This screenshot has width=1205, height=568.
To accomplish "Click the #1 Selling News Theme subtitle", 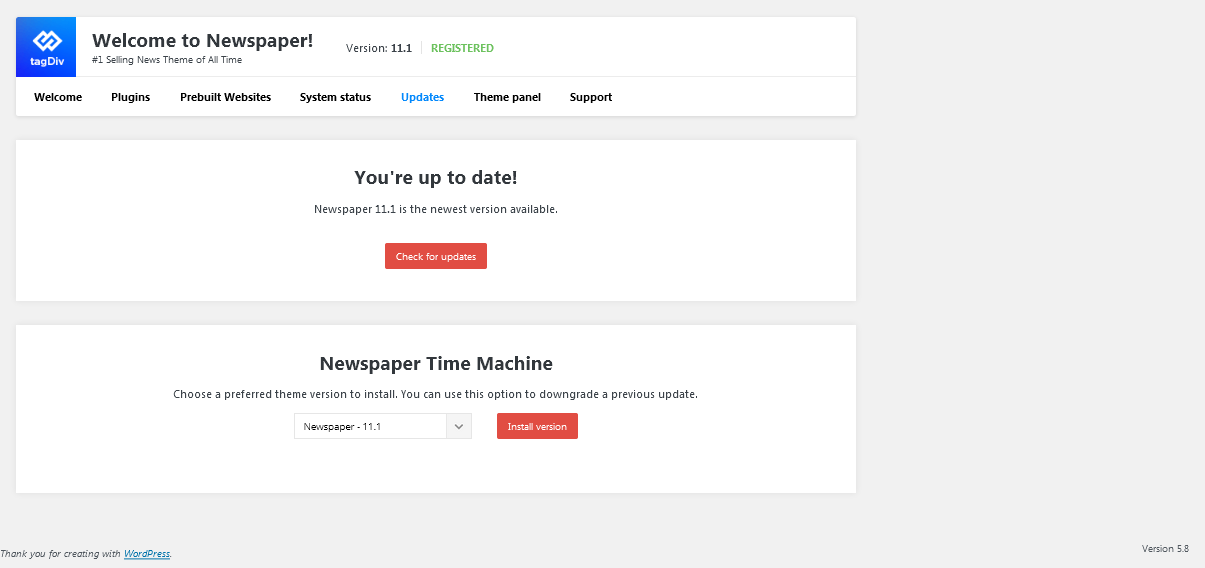I will [x=167, y=60].
